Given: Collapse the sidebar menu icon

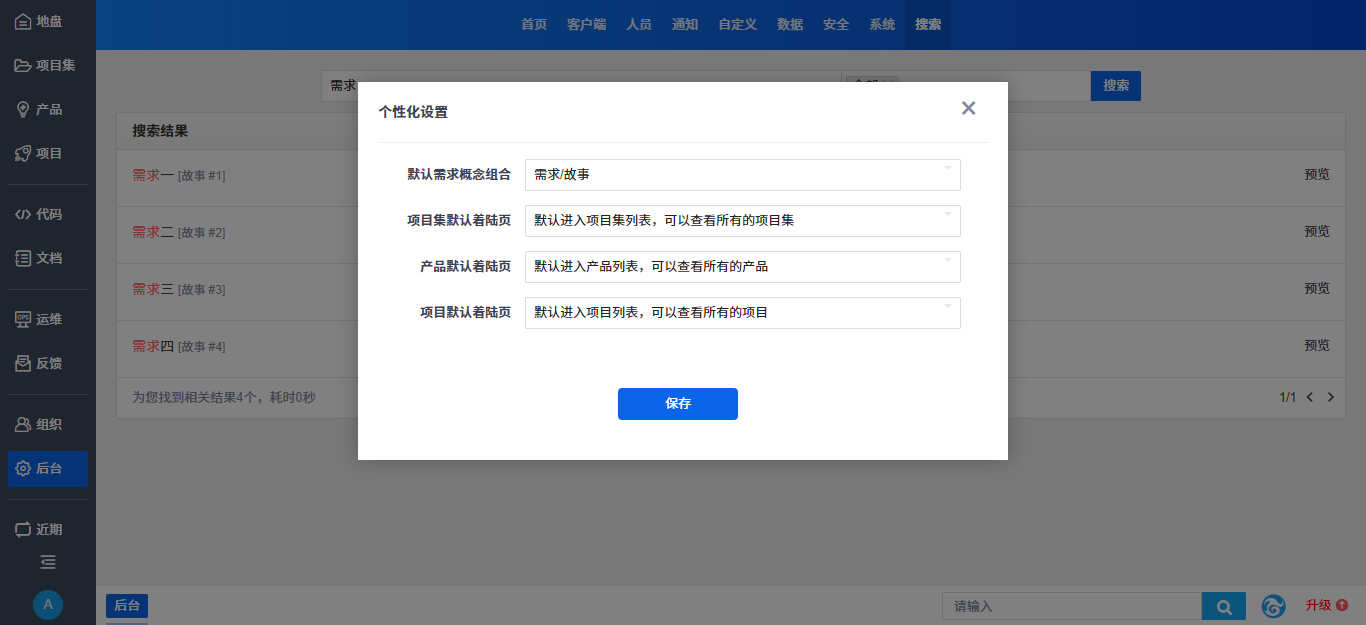Looking at the screenshot, I should point(48,562).
